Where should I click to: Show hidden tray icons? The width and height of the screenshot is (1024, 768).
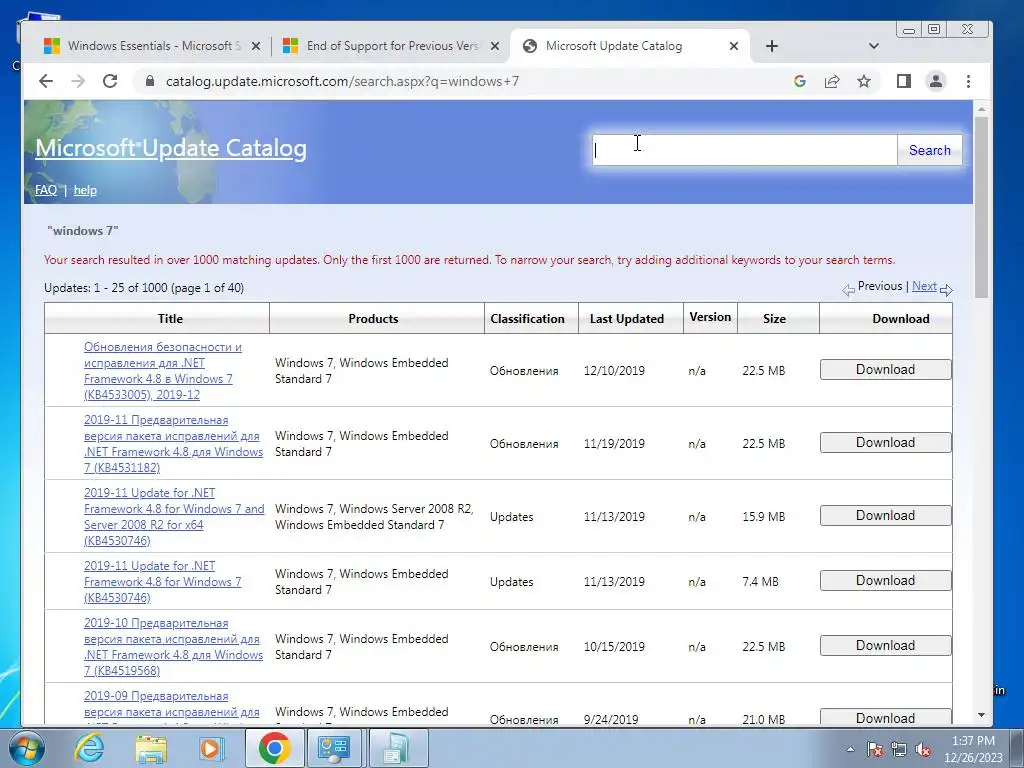pos(850,750)
